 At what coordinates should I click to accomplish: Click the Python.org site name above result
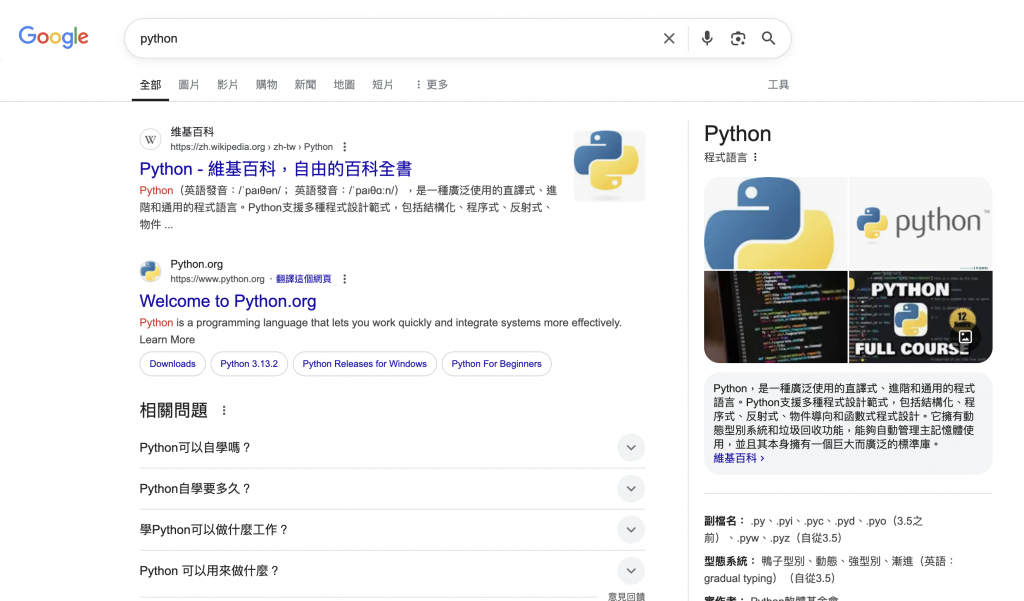point(197,264)
